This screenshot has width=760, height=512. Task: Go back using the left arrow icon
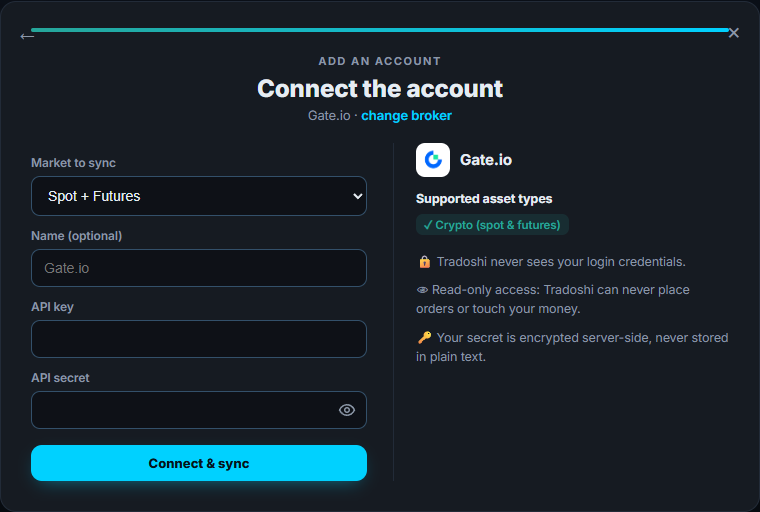pos(27,36)
